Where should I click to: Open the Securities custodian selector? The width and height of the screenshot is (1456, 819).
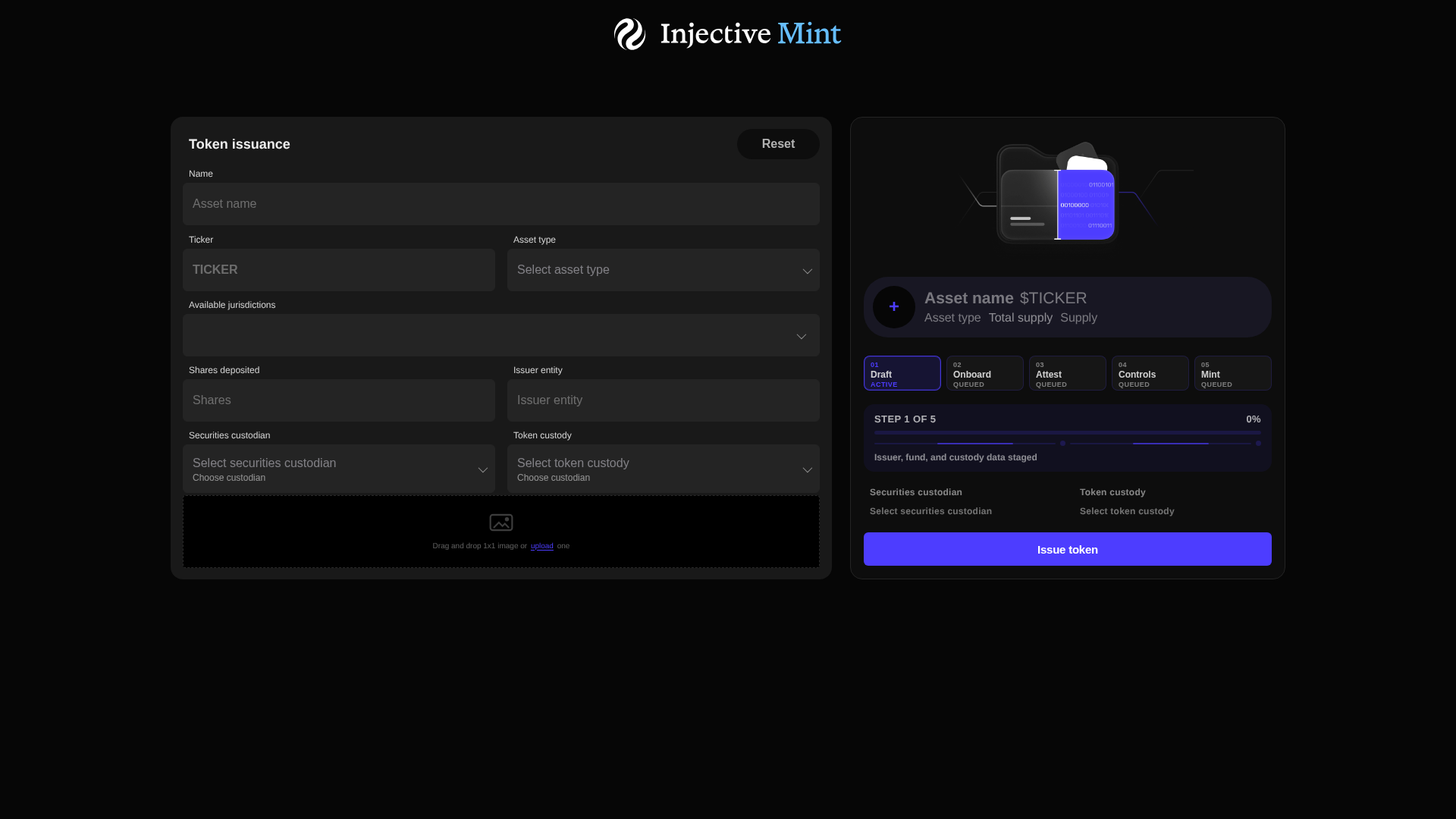[339, 469]
